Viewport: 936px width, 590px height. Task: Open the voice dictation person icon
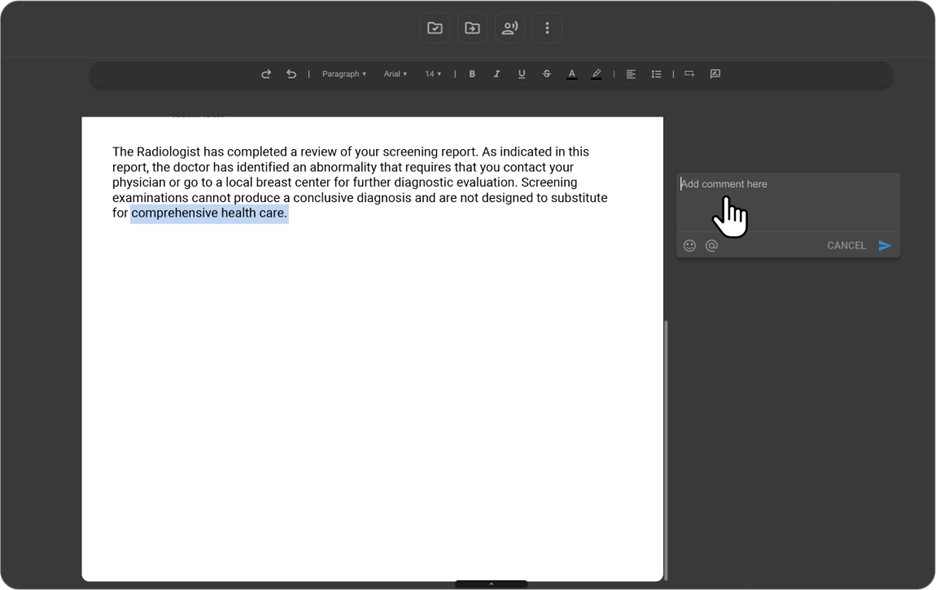point(510,28)
